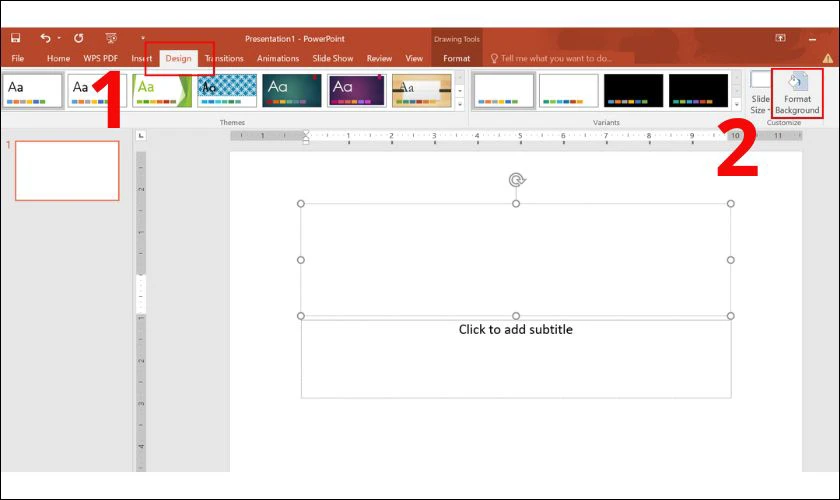Expand the Themes gallery more arrow
The height and width of the screenshot is (500, 840).
(x=460, y=104)
